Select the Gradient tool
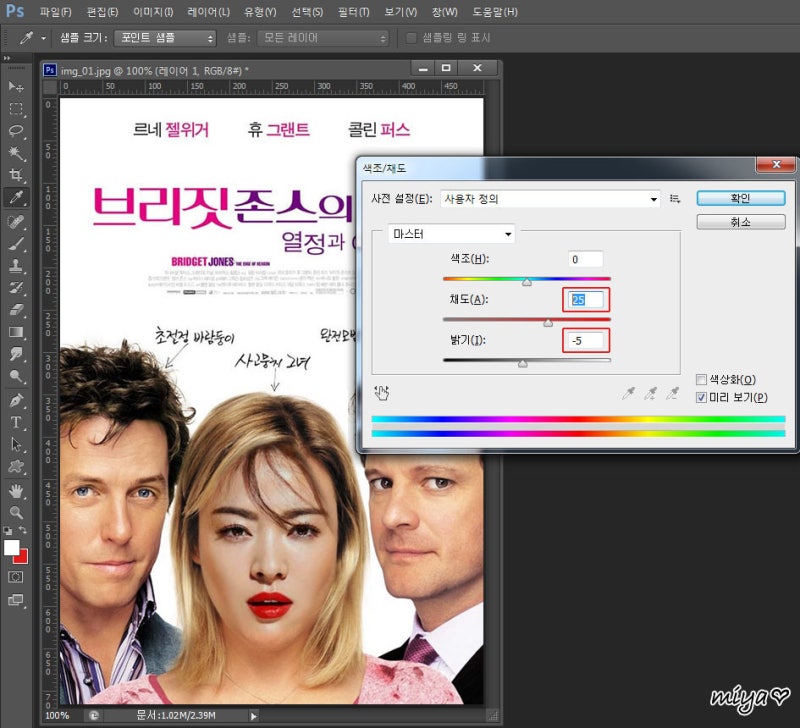The height and width of the screenshot is (728, 800). tap(16, 332)
